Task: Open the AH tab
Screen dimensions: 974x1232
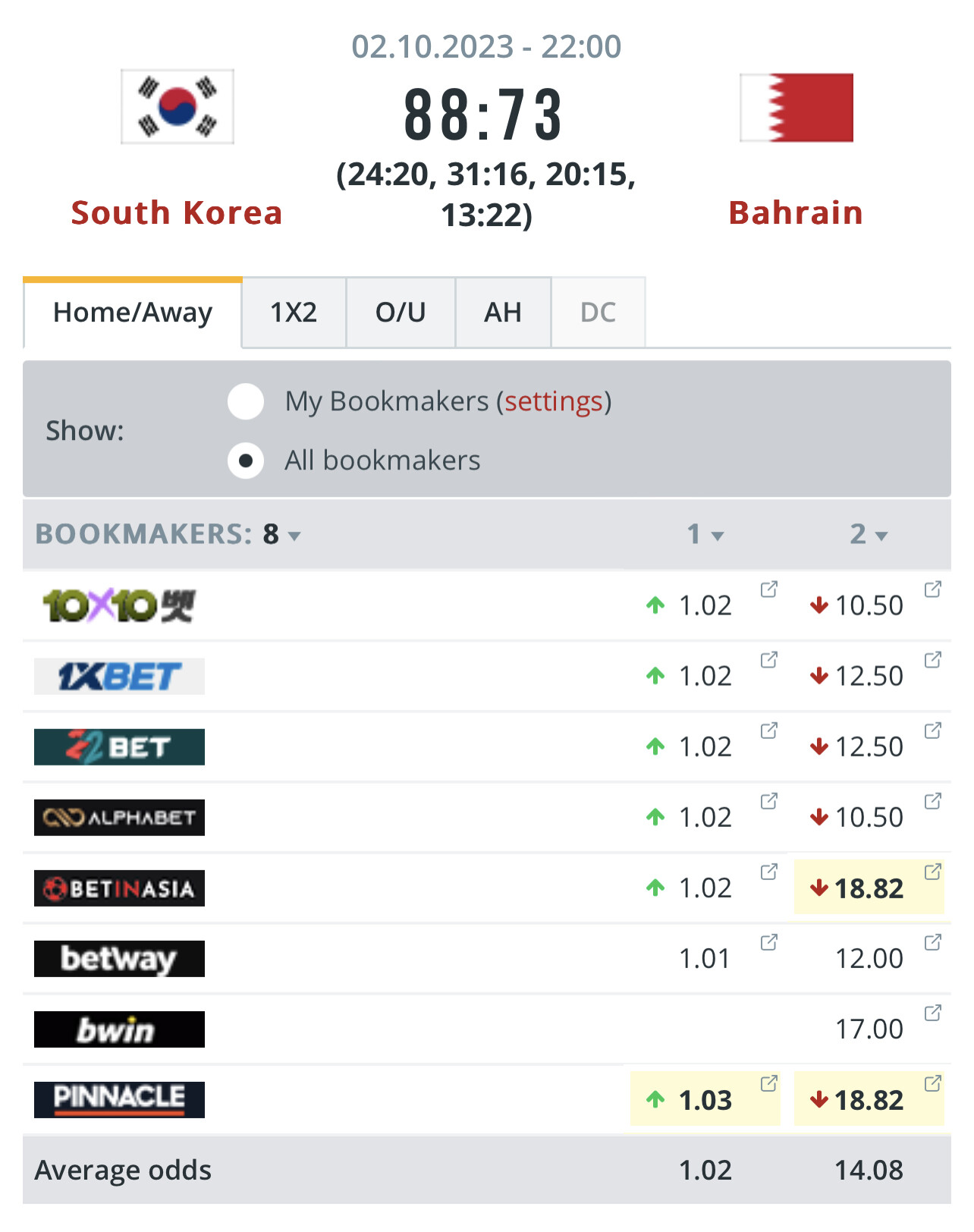Action: (x=503, y=313)
